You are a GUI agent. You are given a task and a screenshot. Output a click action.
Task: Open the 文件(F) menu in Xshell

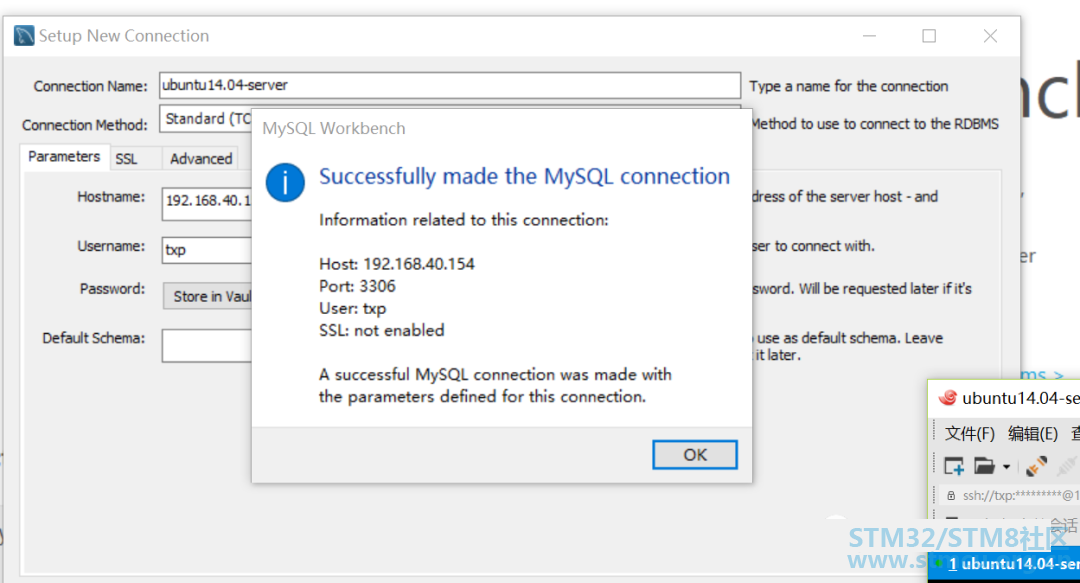click(970, 433)
